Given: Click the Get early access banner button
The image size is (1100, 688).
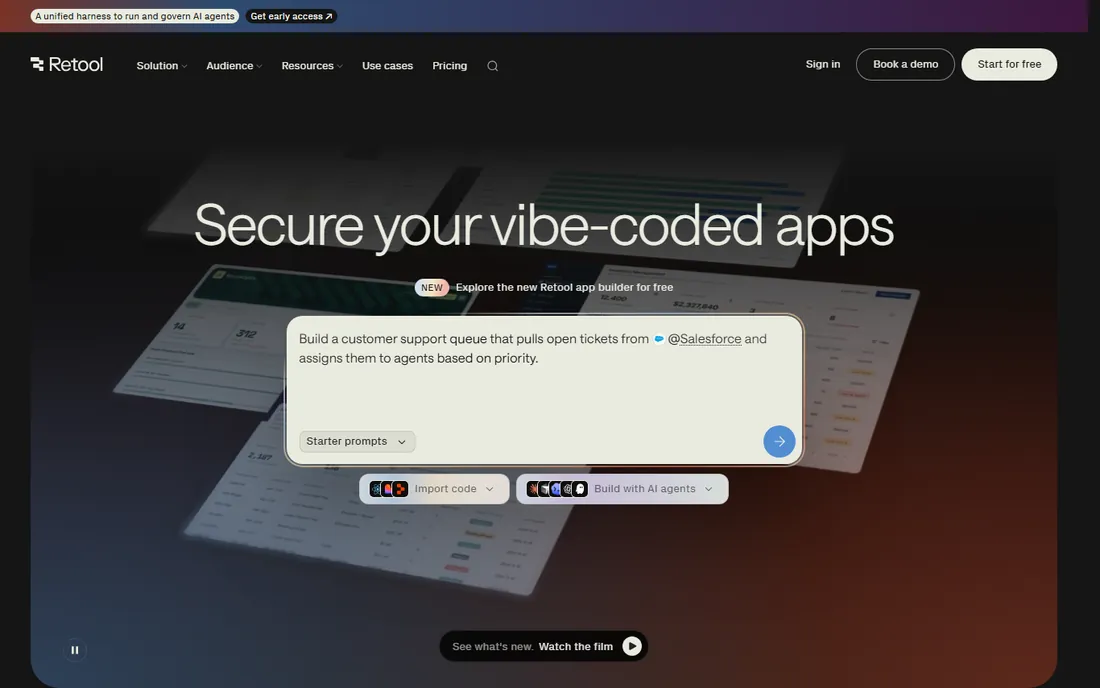Looking at the screenshot, I should 291,16.
